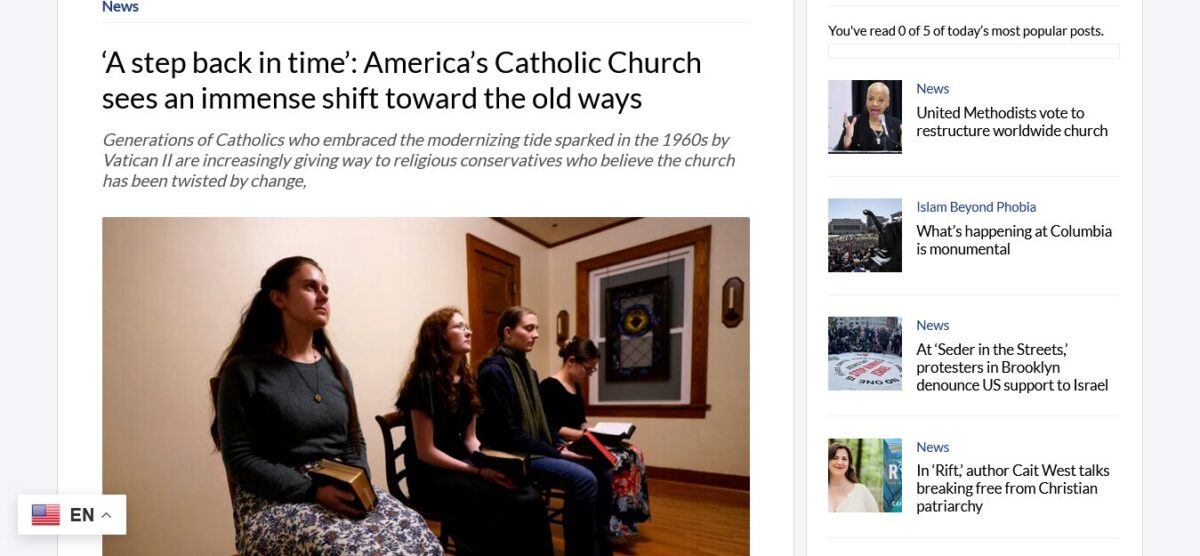Read 'United Methodists vote to restructure worldwide church'
Viewport: 1200px width, 556px height.
point(1012,122)
